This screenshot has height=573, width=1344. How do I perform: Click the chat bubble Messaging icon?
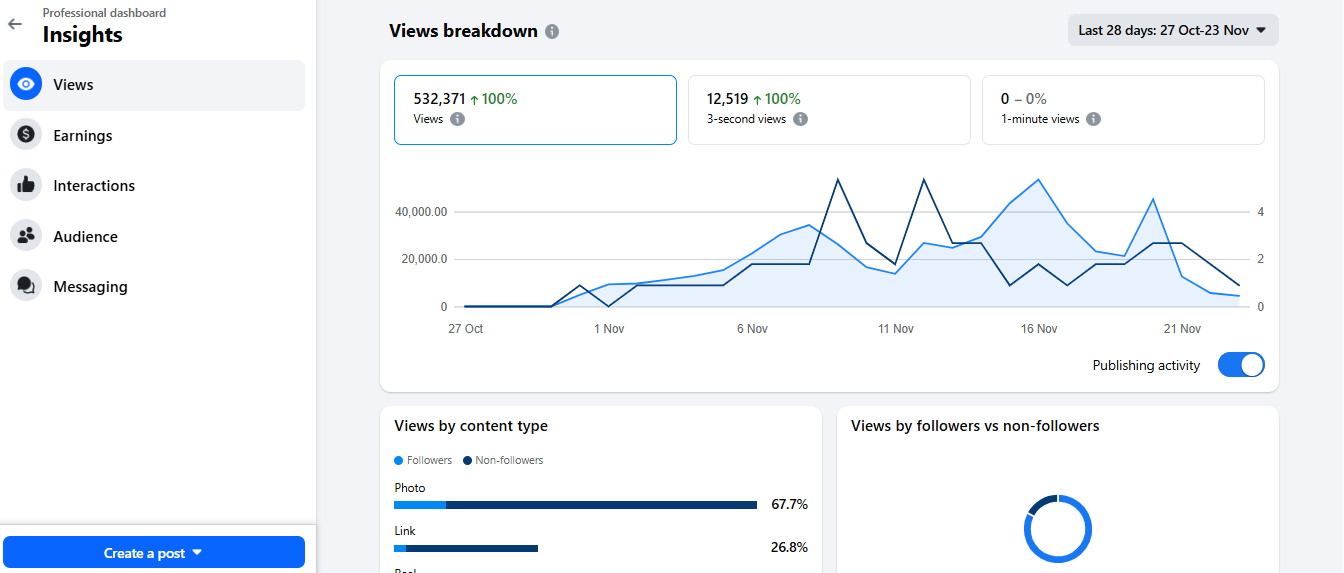click(x=26, y=286)
